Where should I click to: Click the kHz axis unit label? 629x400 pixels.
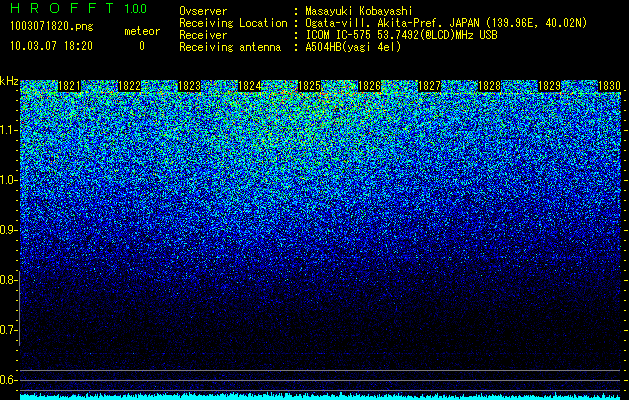(x=9, y=81)
